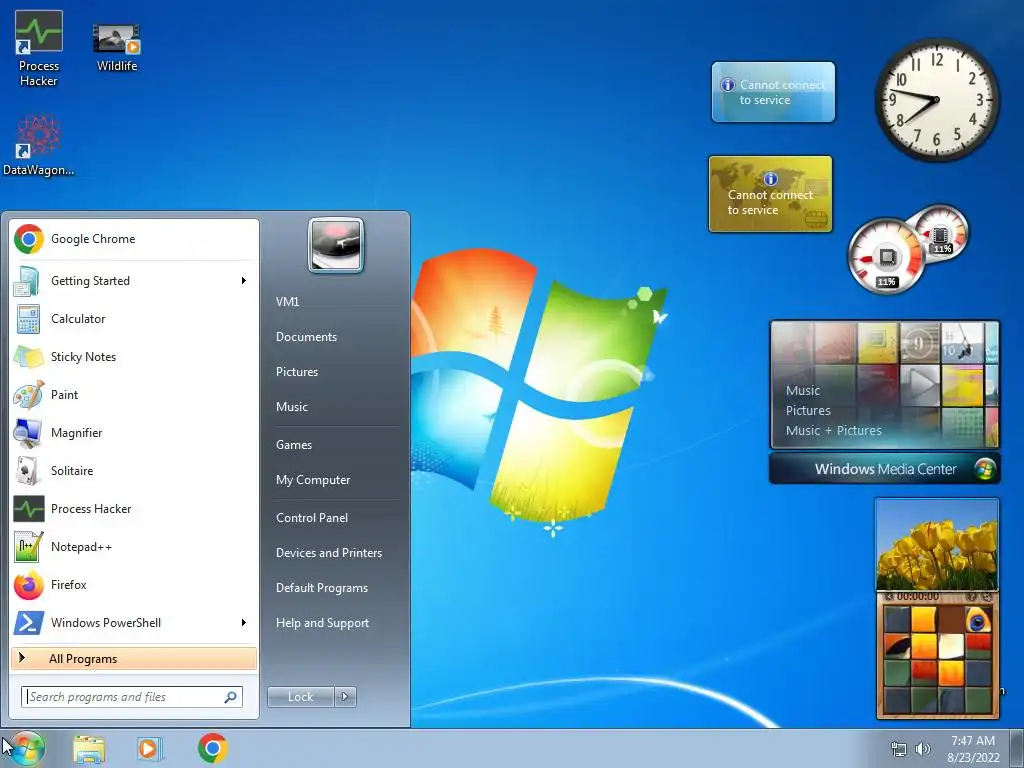Click the network tray icon
The height and width of the screenshot is (768, 1024).
(899, 749)
